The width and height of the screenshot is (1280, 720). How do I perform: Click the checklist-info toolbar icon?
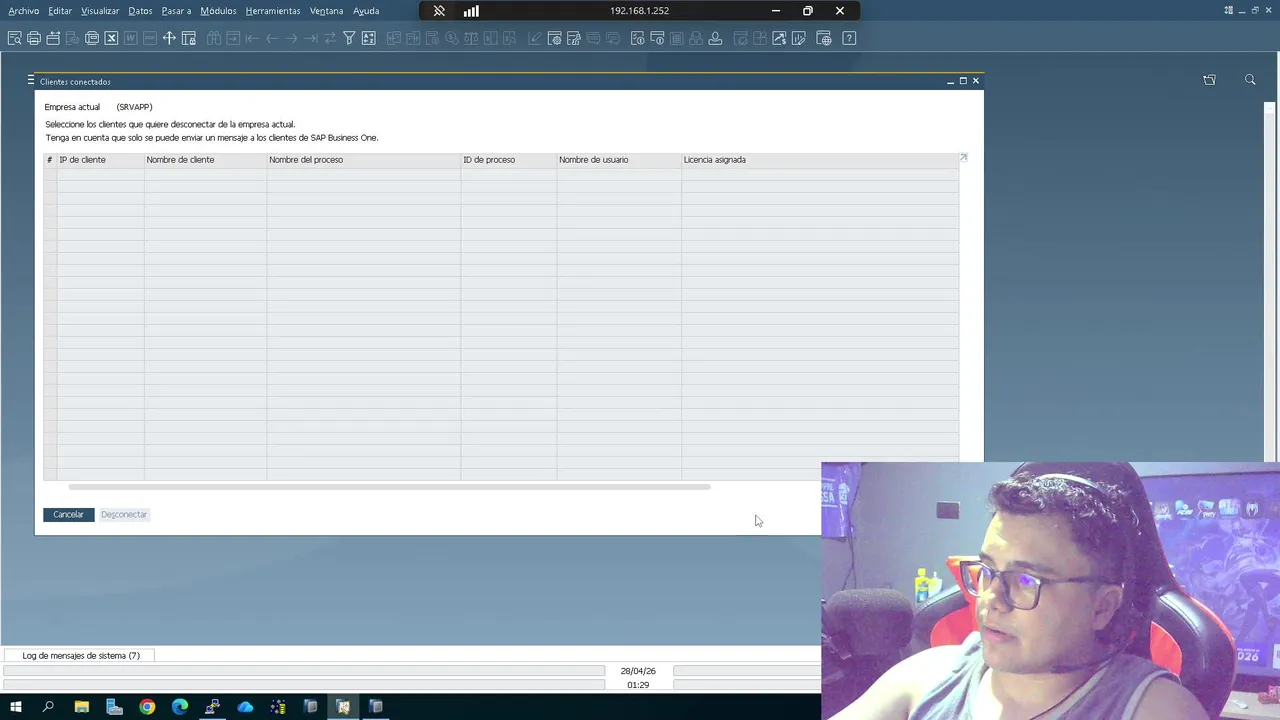coord(637,38)
